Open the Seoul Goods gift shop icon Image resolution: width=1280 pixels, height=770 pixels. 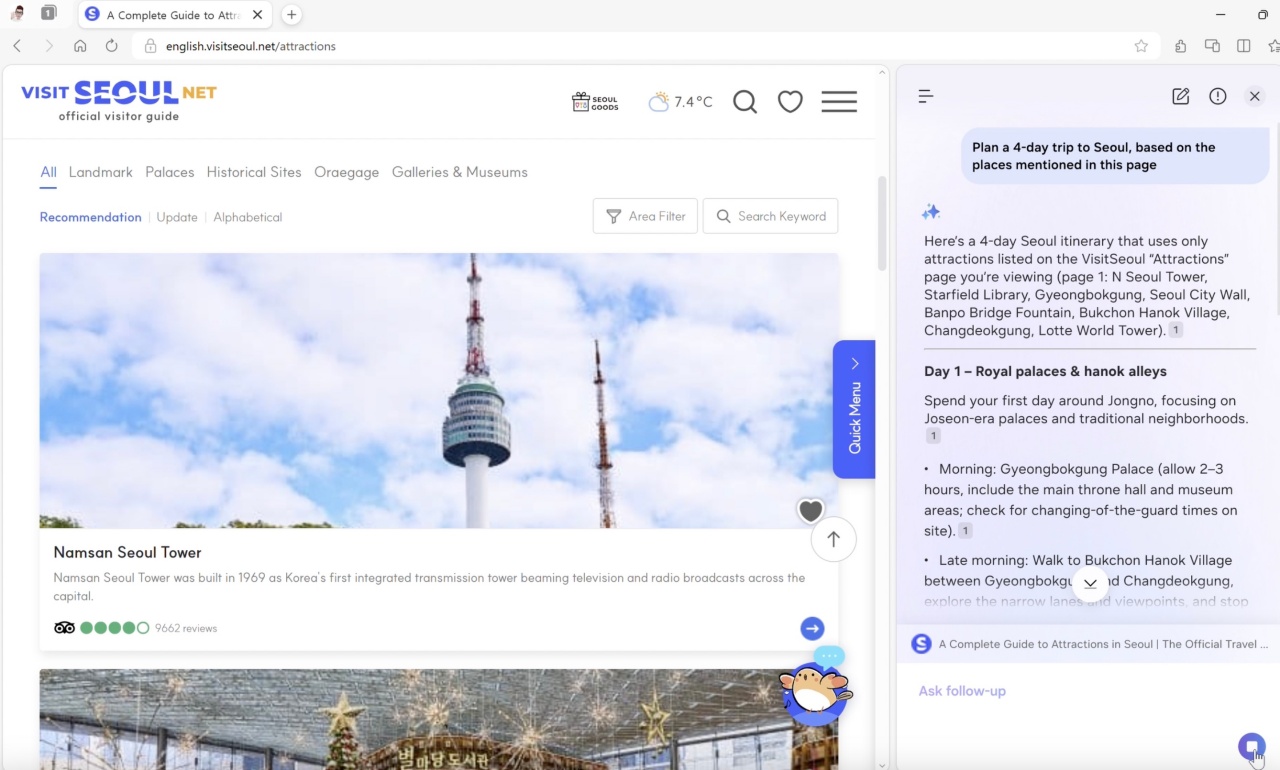coord(594,101)
